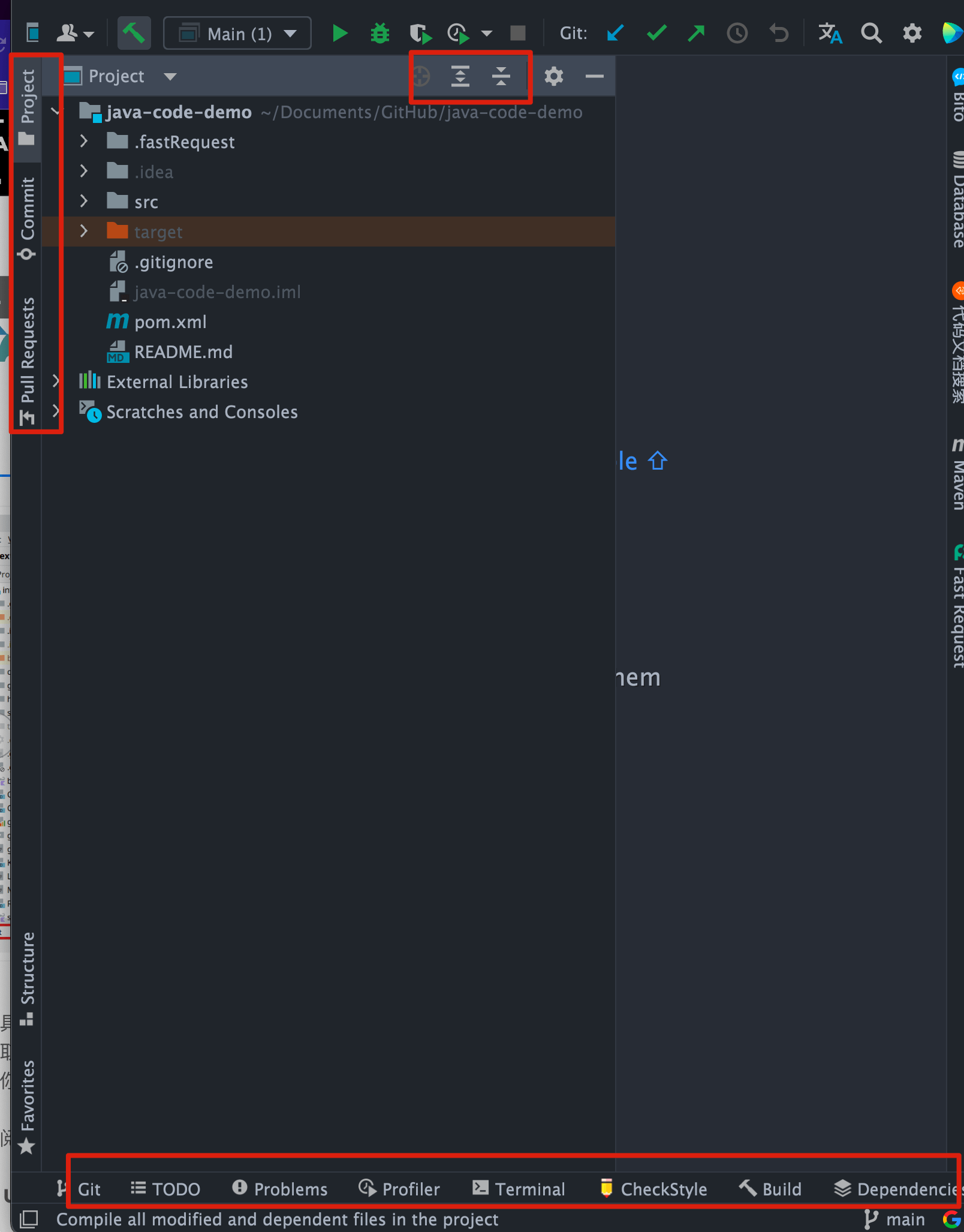Select the pom.xml file
The image size is (964, 1232).
tap(170, 321)
